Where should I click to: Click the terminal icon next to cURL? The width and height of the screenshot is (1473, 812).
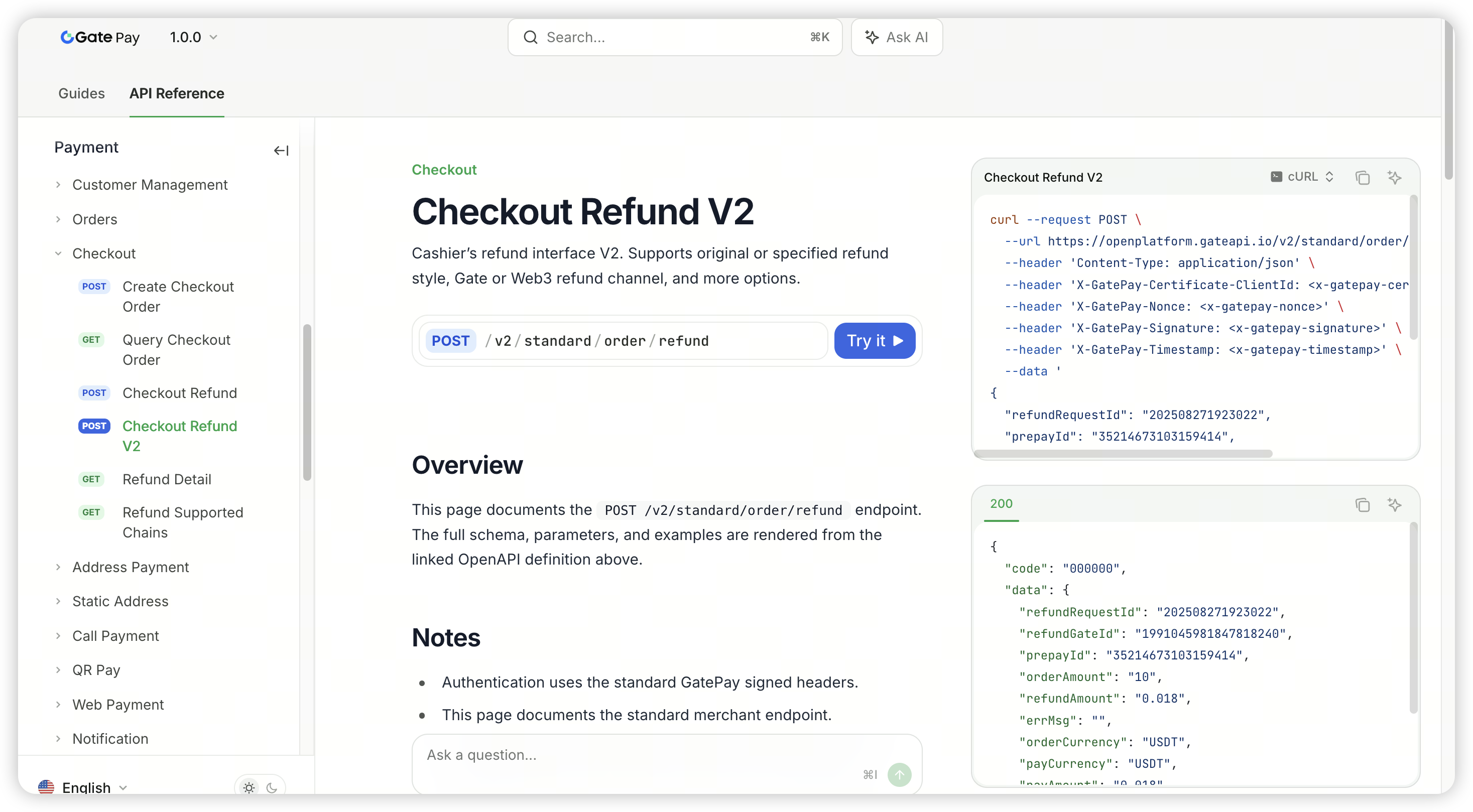(1276, 177)
